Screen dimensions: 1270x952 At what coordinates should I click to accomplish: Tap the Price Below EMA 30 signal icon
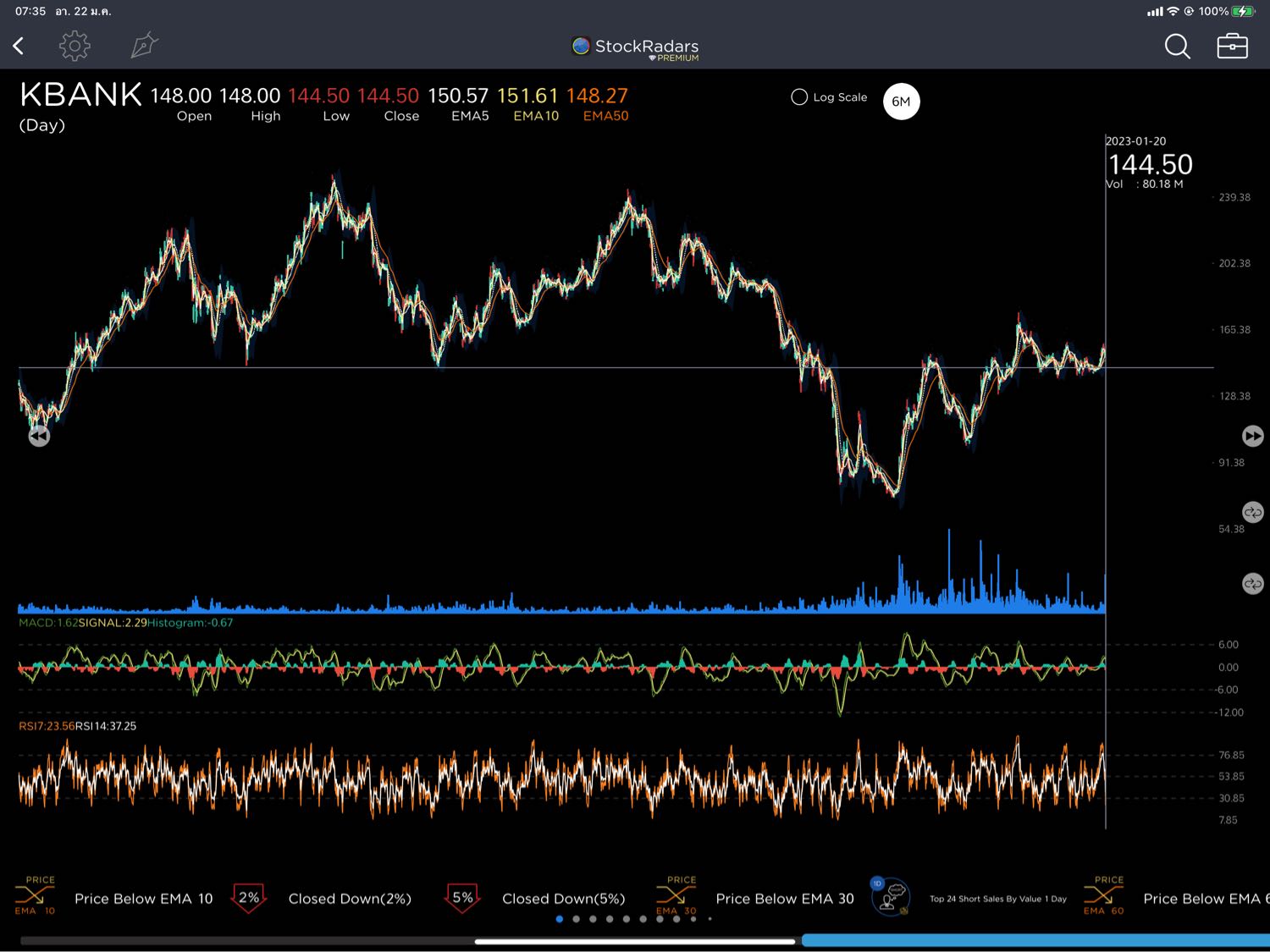676,896
